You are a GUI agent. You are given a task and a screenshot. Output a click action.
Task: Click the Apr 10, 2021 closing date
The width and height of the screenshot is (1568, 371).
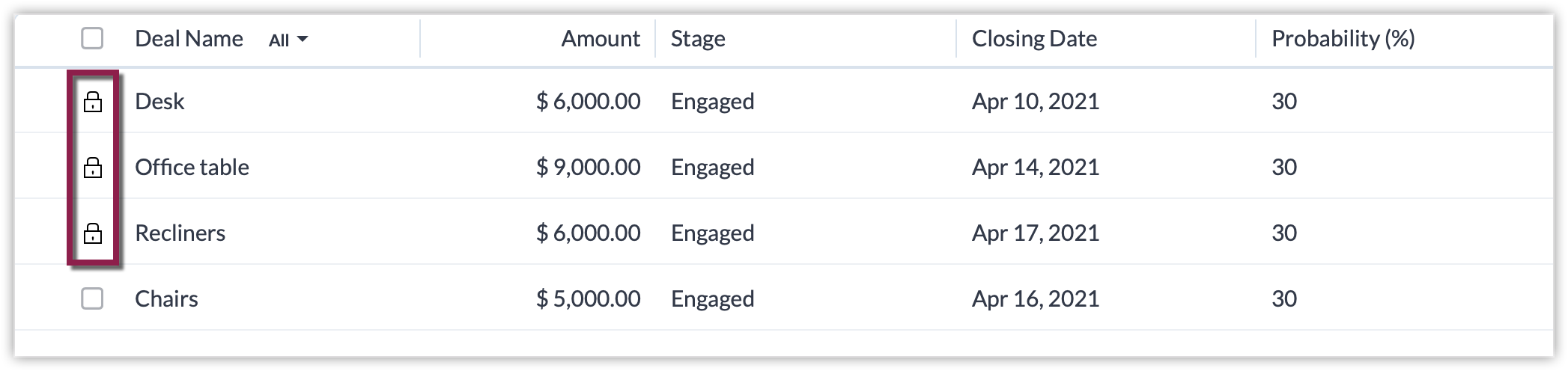1035,102
